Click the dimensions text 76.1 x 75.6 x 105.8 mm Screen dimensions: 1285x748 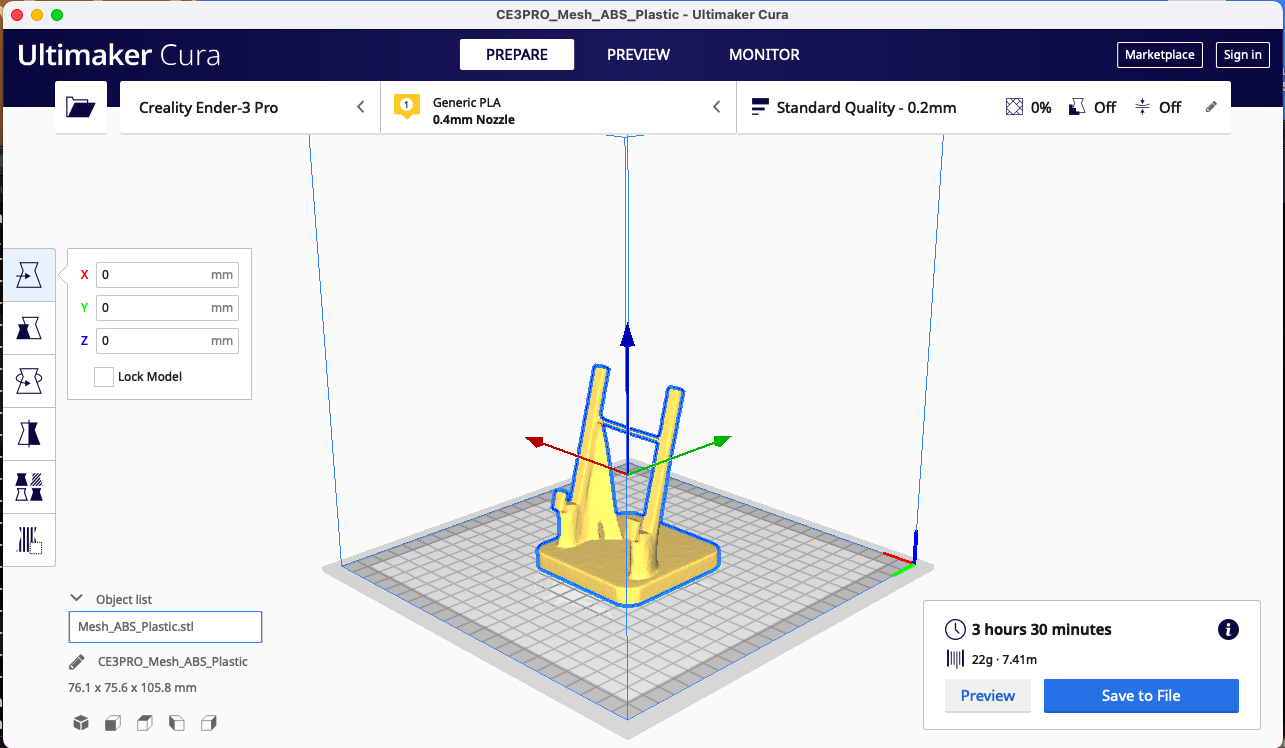(132, 688)
